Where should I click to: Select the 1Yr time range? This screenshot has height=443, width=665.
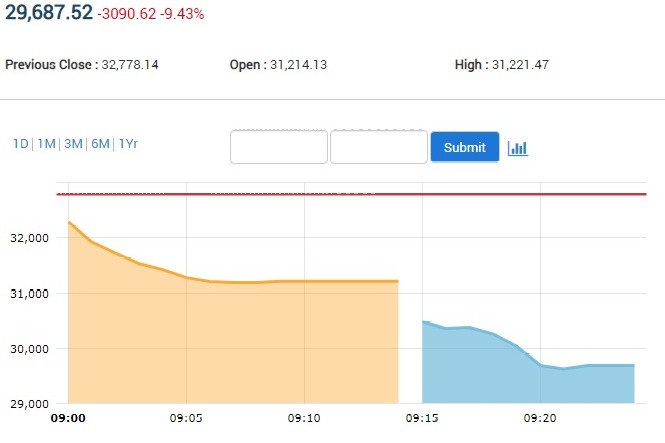[128, 144]
